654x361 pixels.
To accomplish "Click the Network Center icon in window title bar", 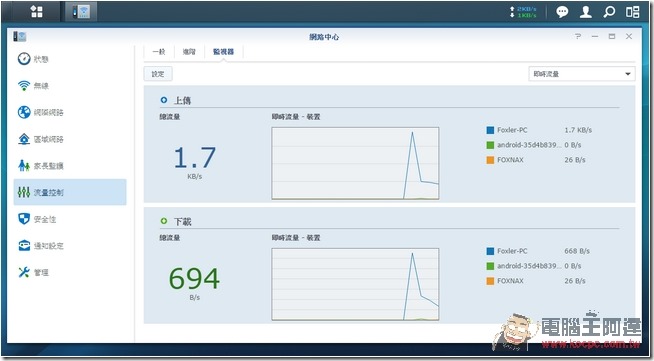I will click(20, 37).
